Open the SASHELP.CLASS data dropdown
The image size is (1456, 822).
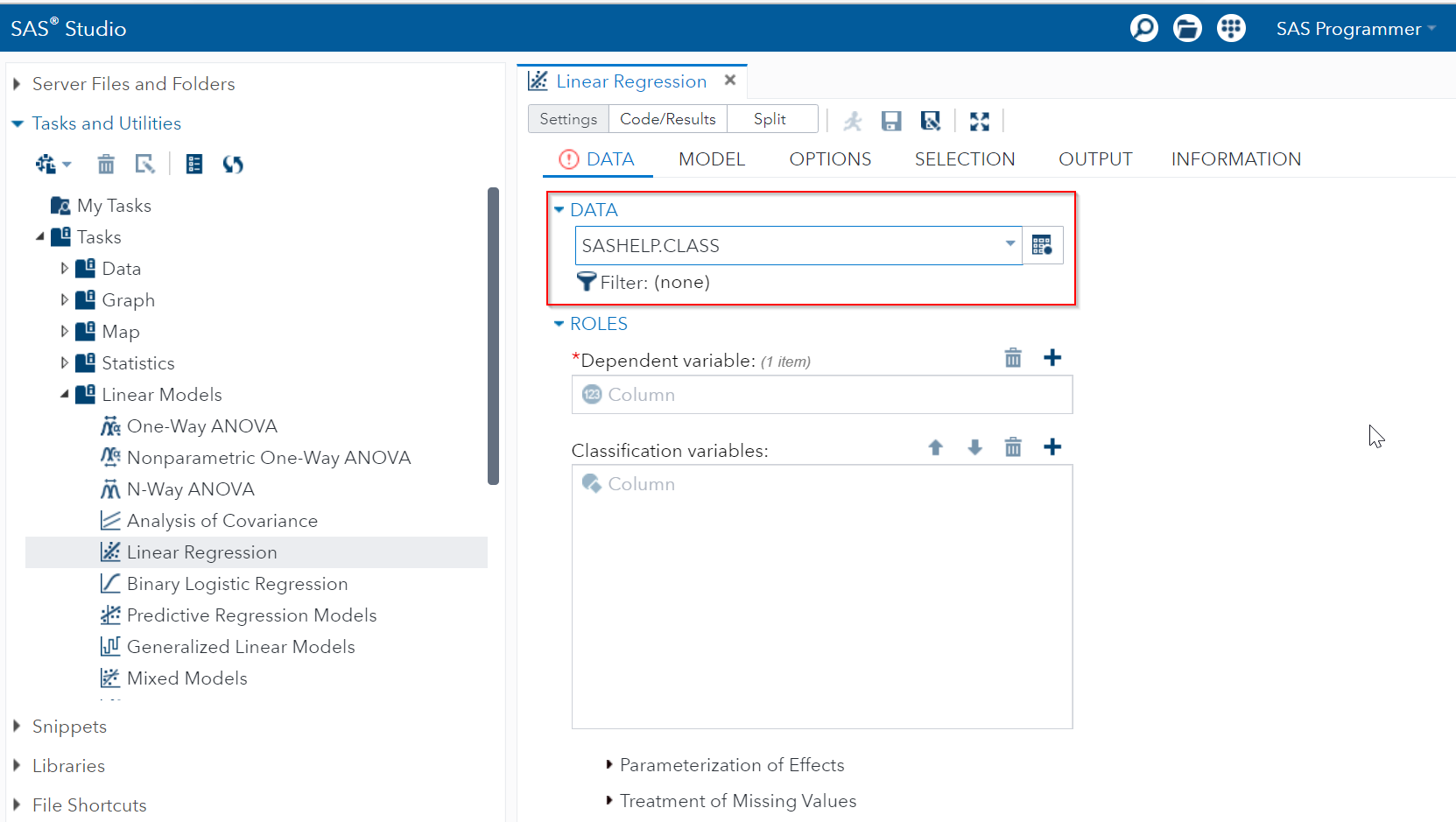point(1009,244)
